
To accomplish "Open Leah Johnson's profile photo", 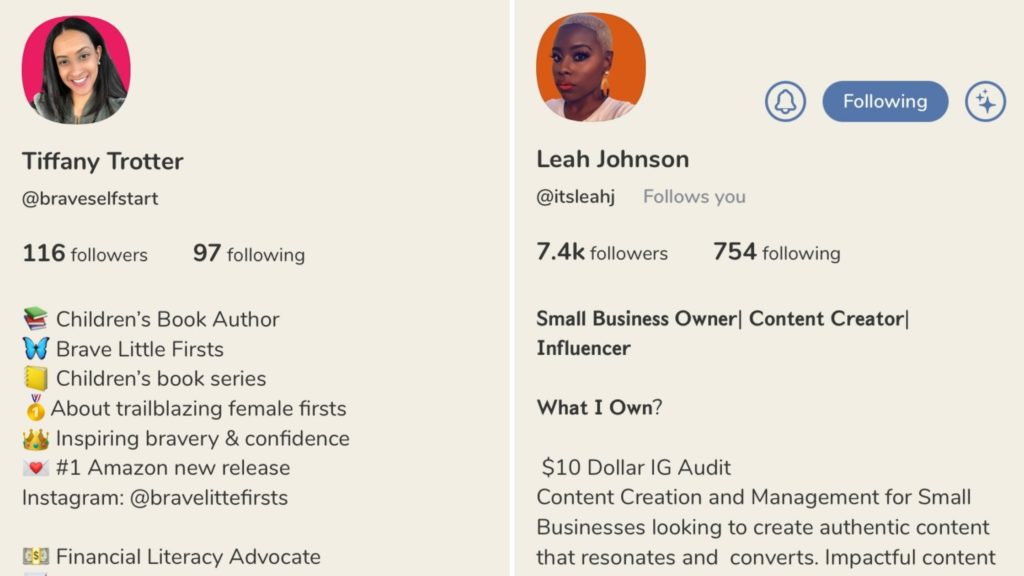I will pyautogui.click(x=591, y=69).
